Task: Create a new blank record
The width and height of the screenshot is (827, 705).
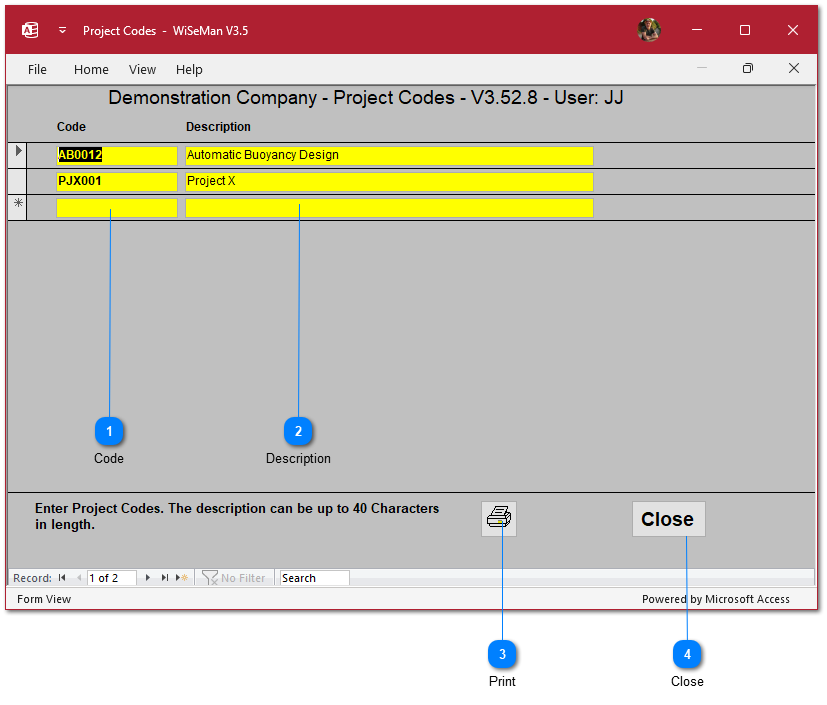Action: (x=182, y=578)
